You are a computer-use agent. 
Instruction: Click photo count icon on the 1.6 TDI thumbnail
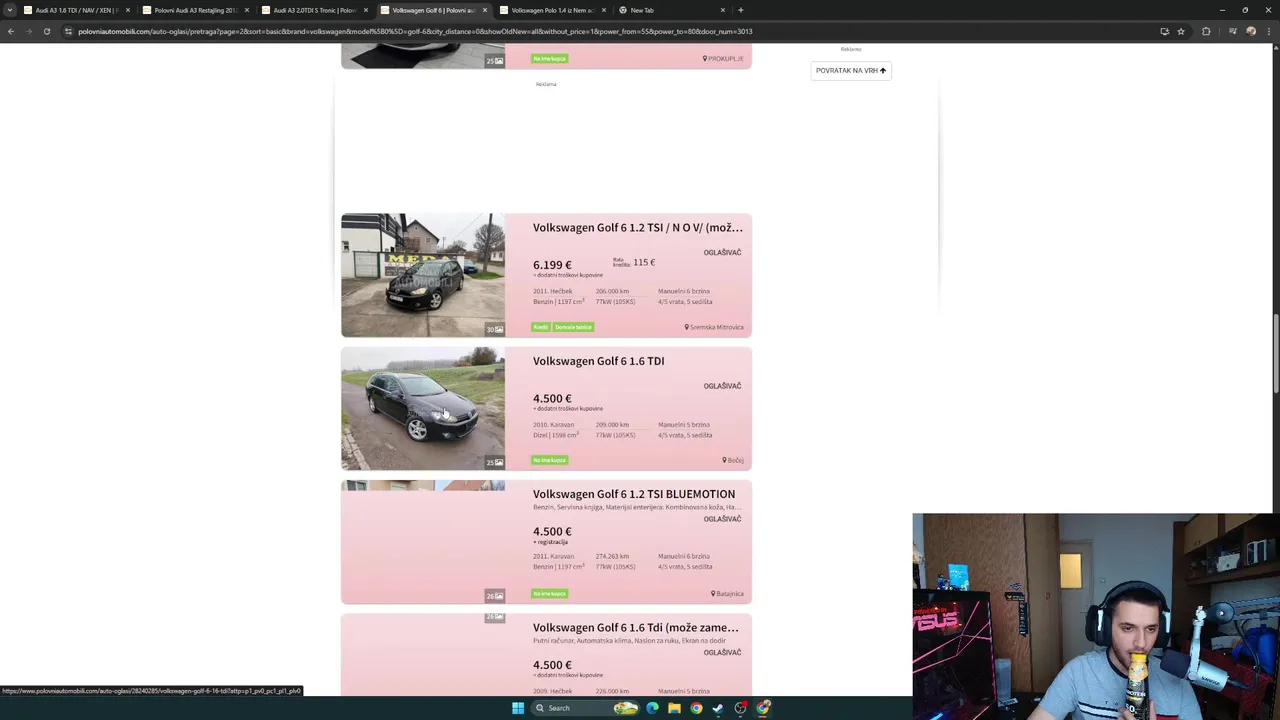point(494,462)
